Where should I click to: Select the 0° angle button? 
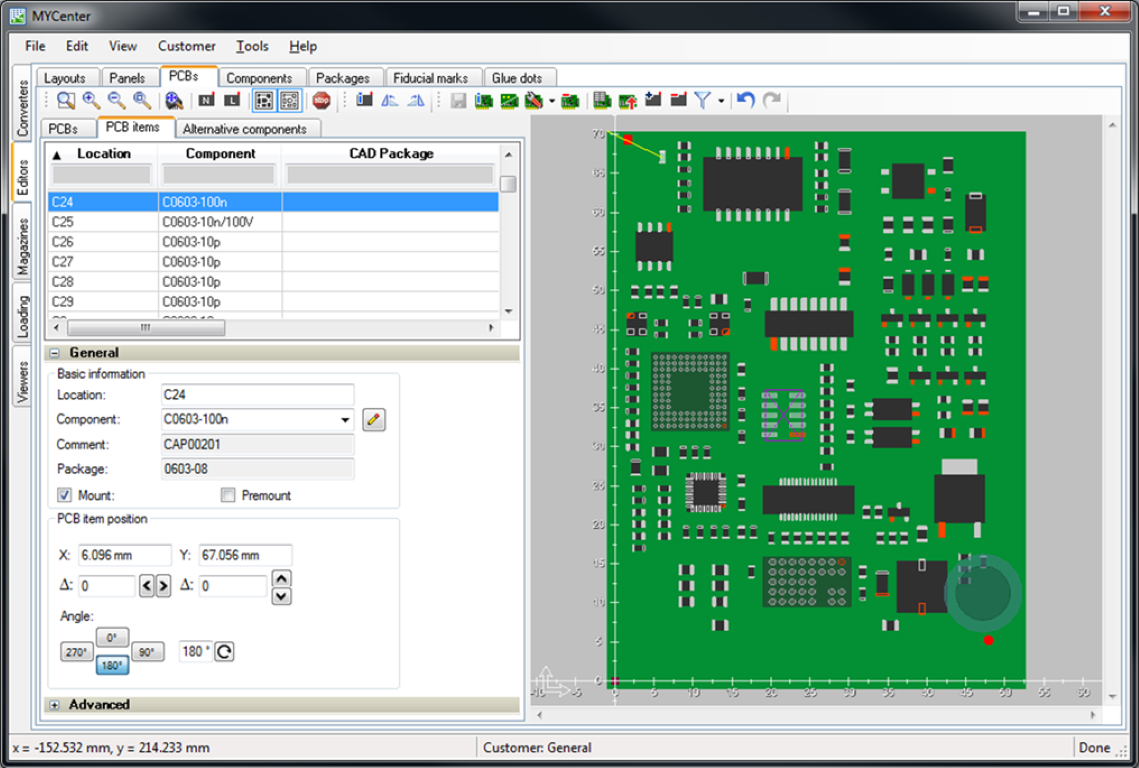112,637
